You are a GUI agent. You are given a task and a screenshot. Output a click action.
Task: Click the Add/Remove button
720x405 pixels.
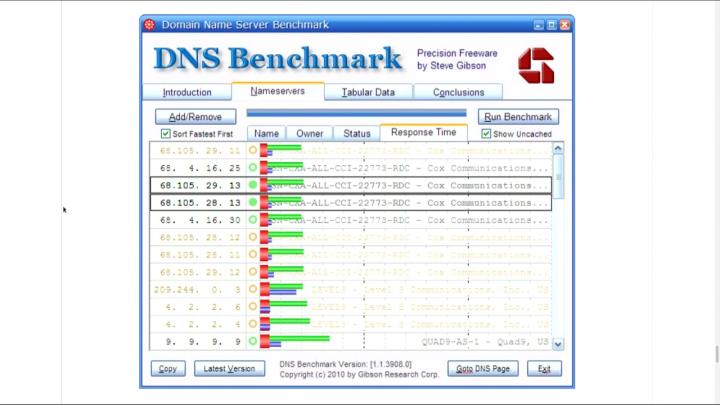tap(196, 117)
